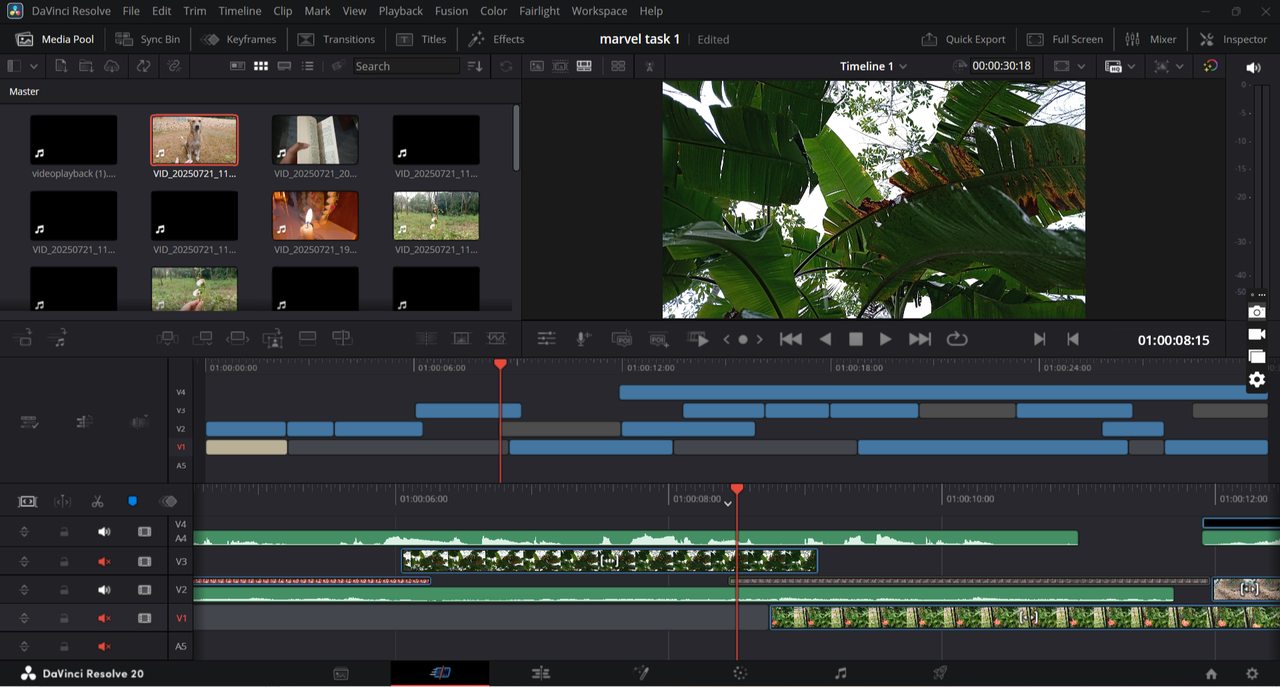Unmute track V3 audio

pyautogui.click(x=104, y=562)
